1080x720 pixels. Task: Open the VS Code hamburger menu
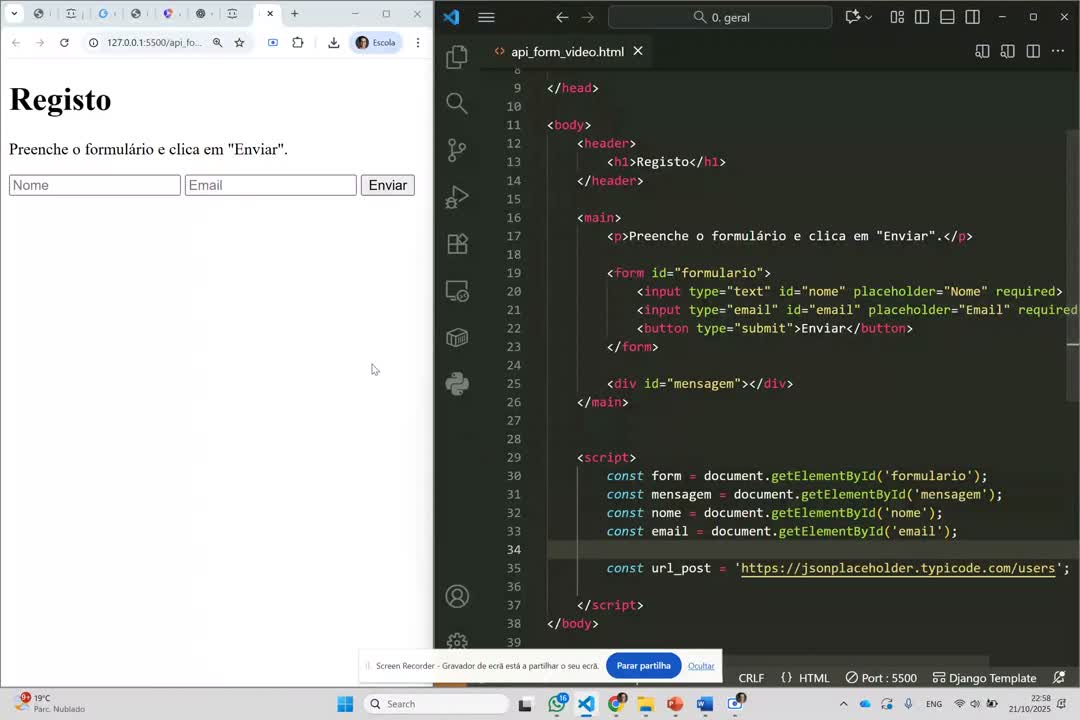[486, 17]
